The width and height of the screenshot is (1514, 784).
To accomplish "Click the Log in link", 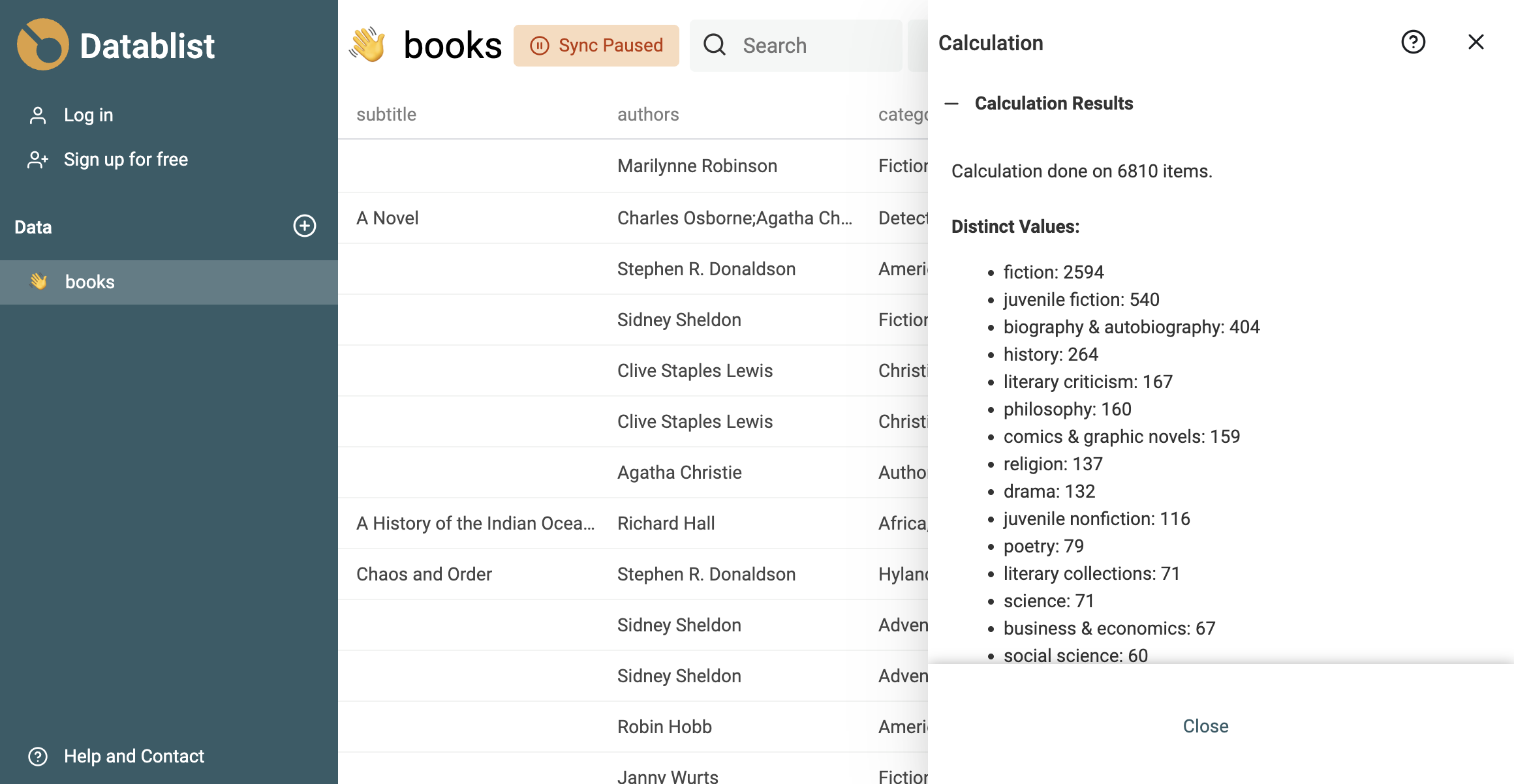I will pos(88,115).
